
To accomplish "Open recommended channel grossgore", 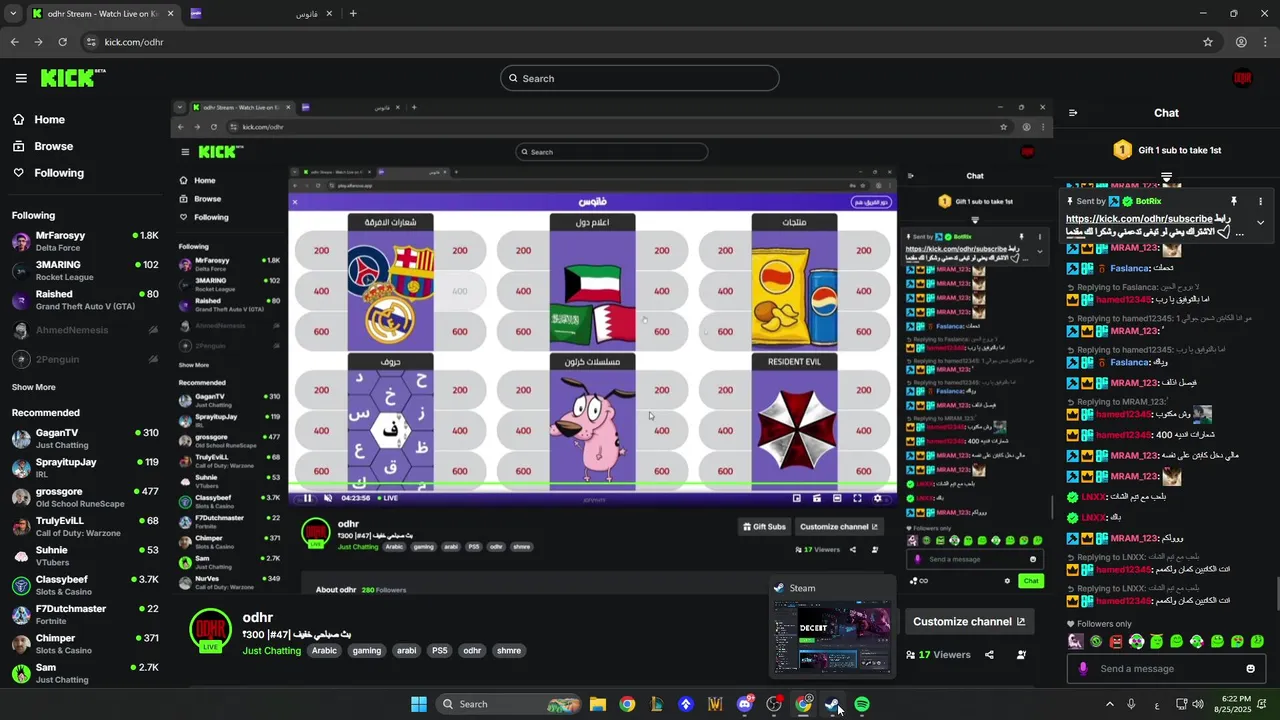I will [85, 497].
